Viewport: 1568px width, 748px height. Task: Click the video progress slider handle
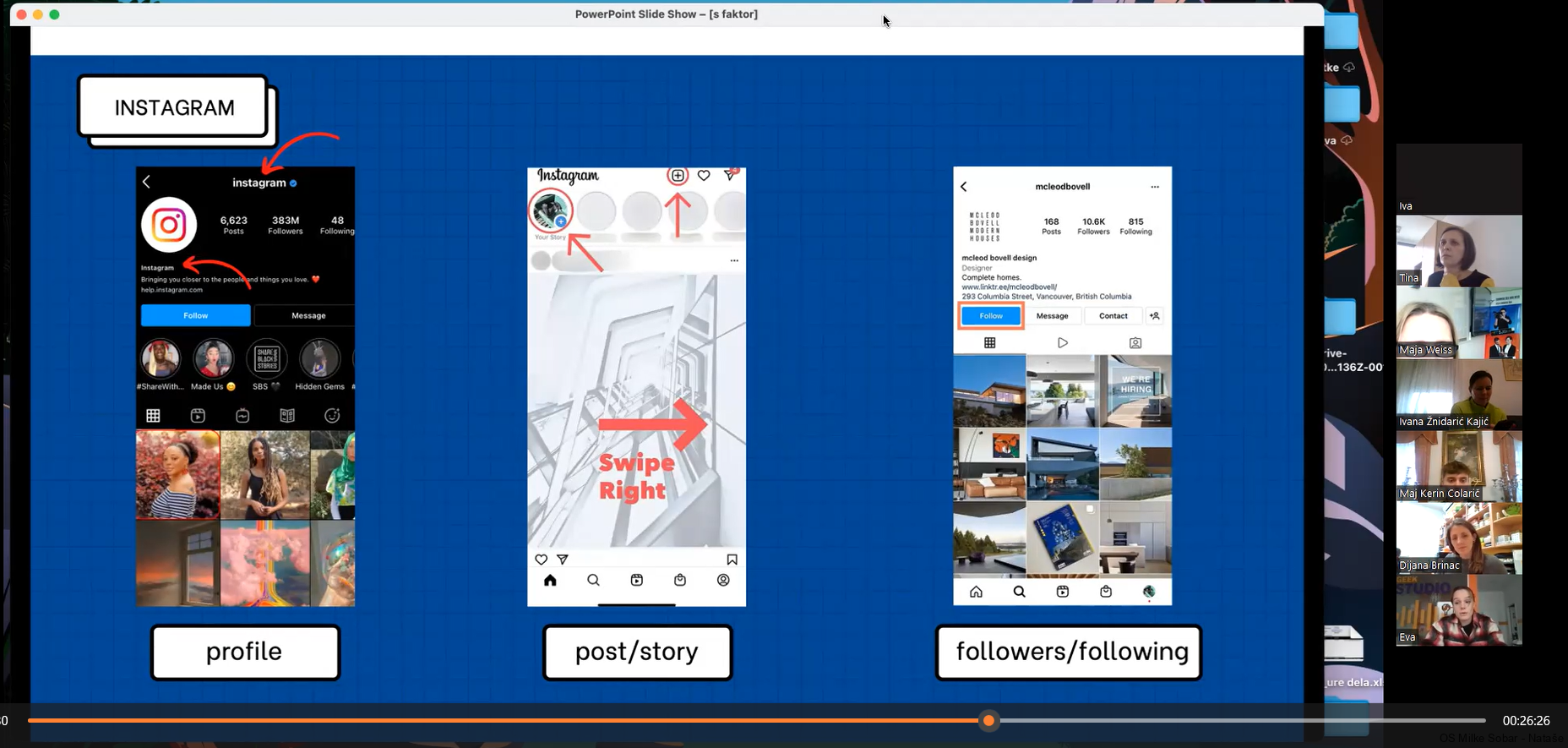[x=988, y=720]
